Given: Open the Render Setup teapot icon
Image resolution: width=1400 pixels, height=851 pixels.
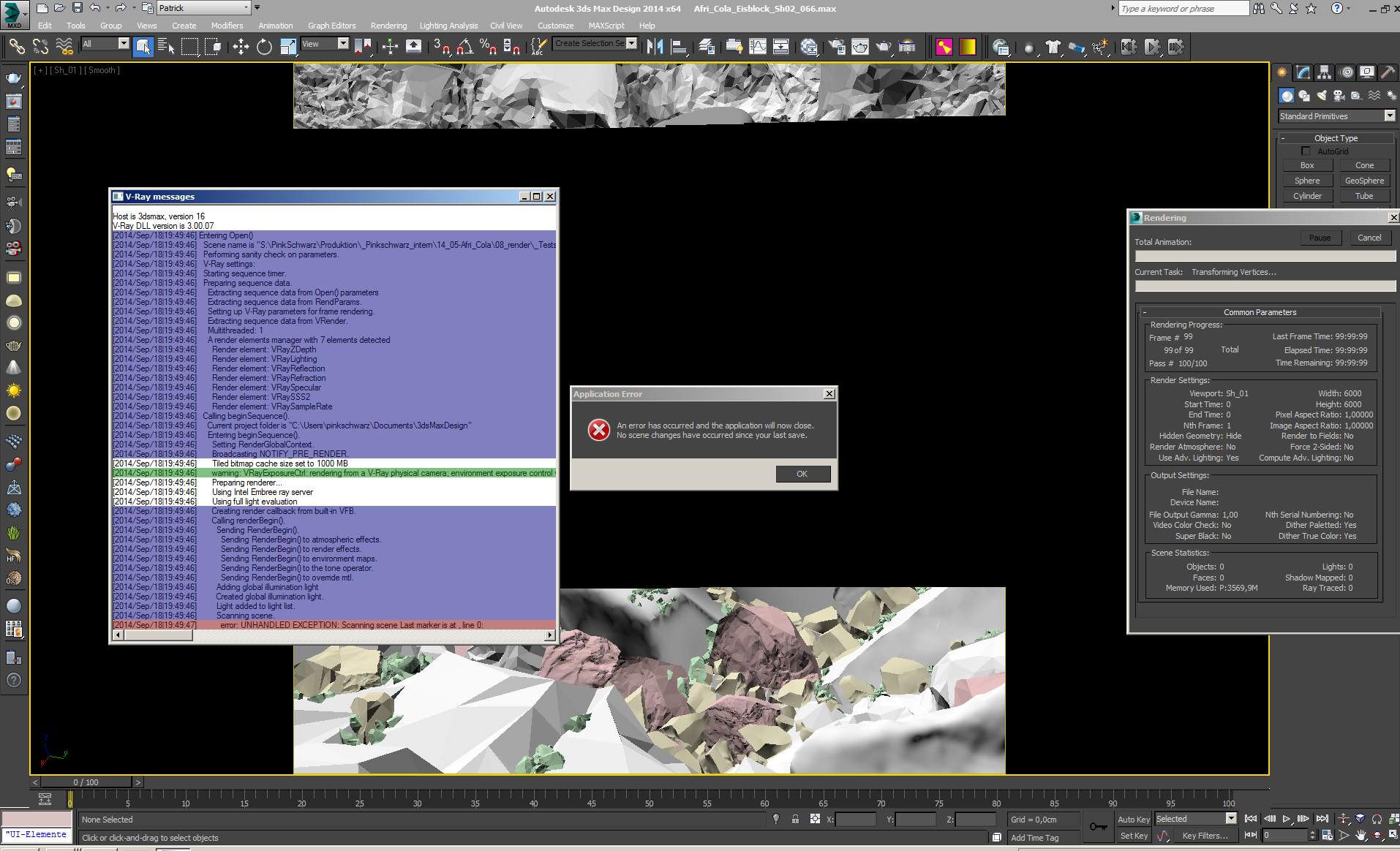Looking at the screenshot, I should tap(837, 47).
